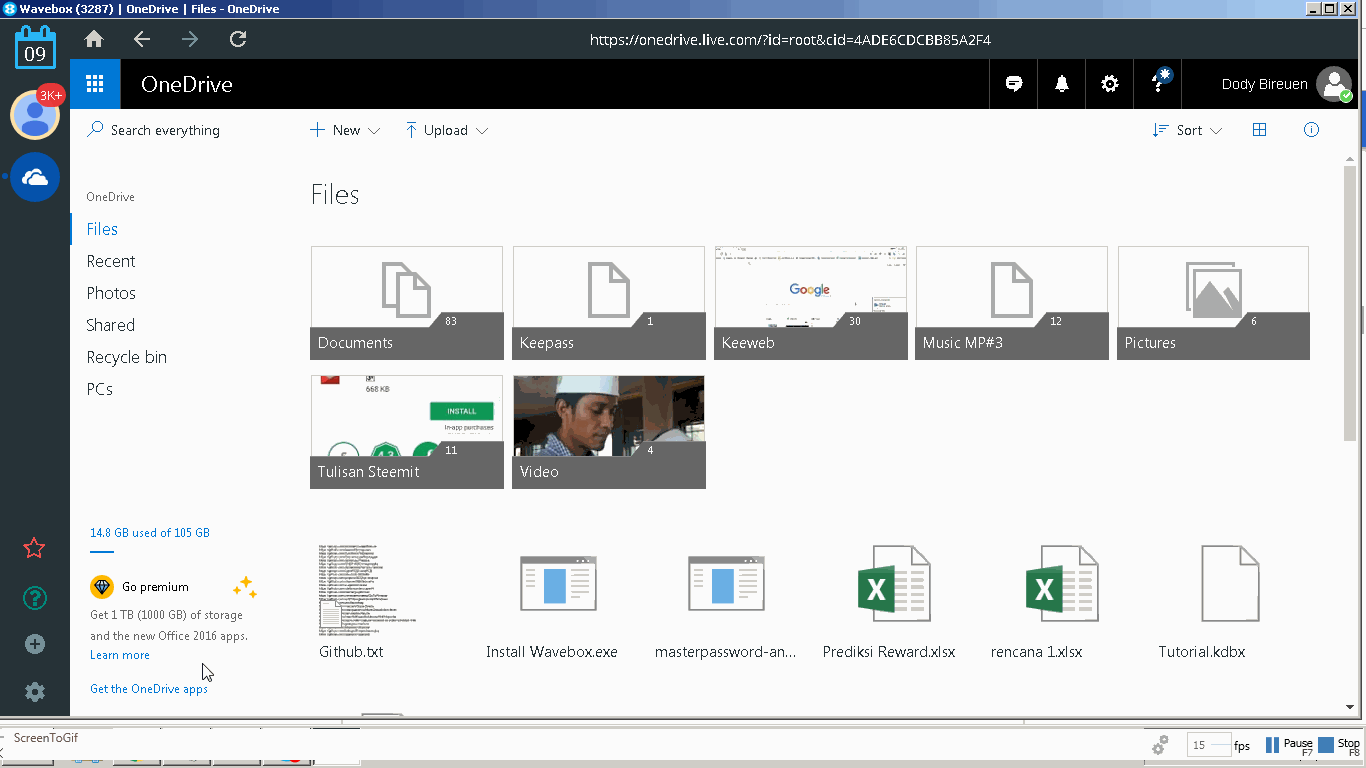Click the Dody Bireuen account name

click(x=1264, y=84)
